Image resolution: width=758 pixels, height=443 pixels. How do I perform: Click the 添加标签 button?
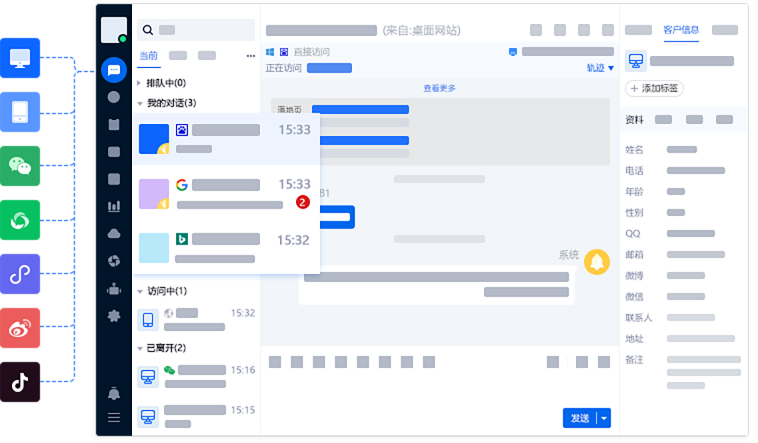pyautogui.click(x=654, y=89)
